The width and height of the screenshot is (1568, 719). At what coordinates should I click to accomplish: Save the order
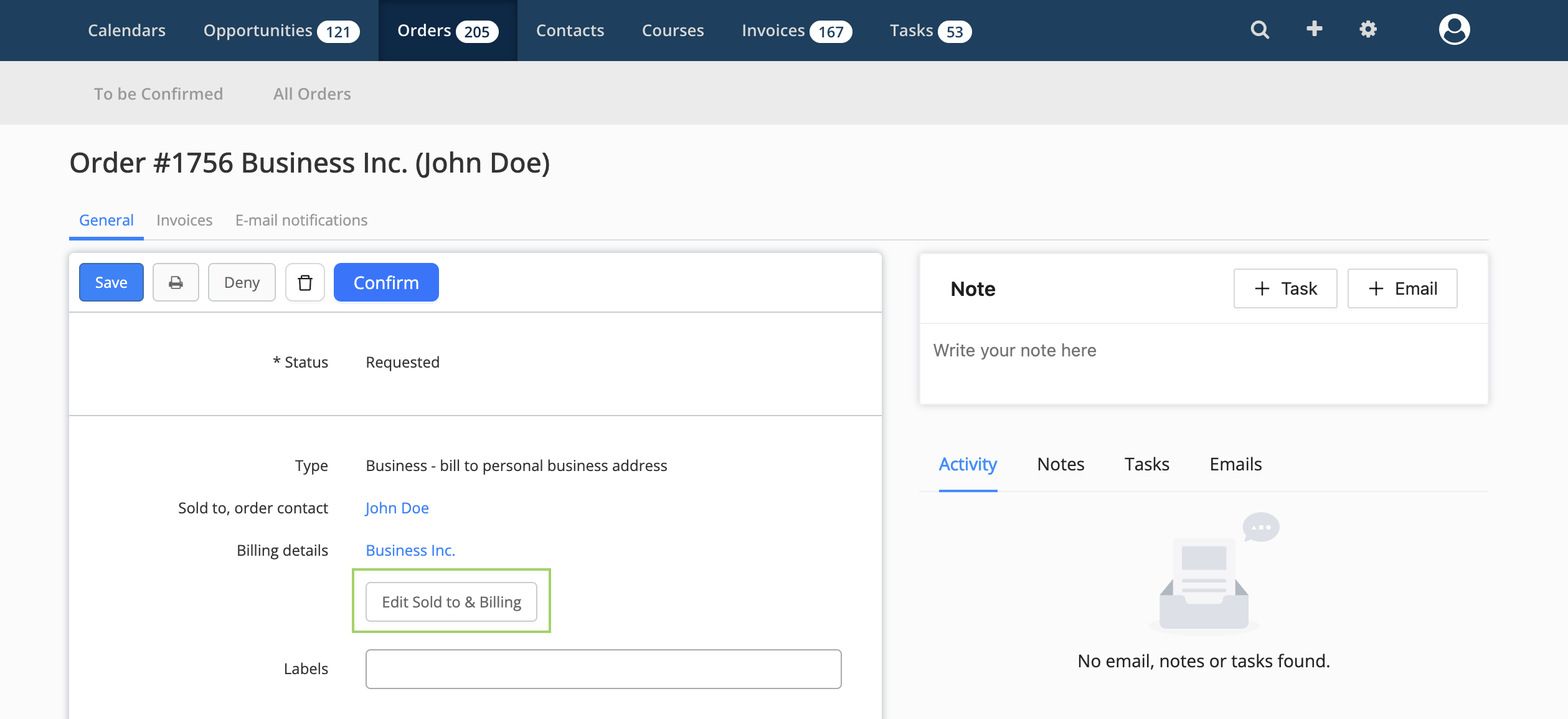click(111, 282)
